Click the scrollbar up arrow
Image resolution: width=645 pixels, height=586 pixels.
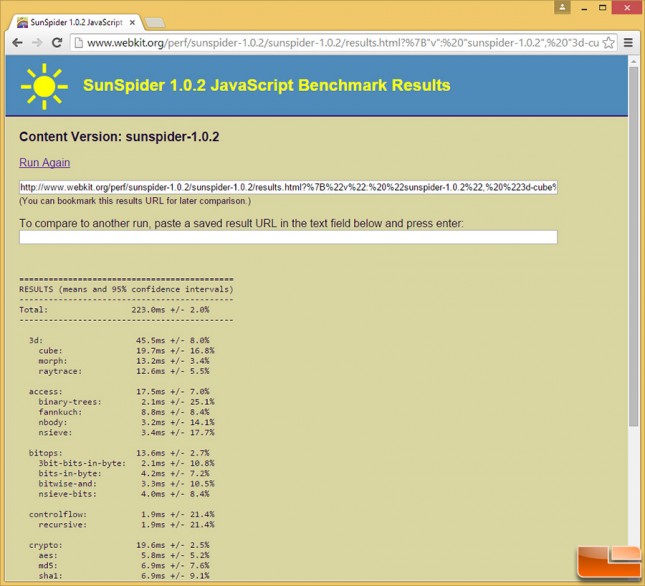tap(633, 61)
